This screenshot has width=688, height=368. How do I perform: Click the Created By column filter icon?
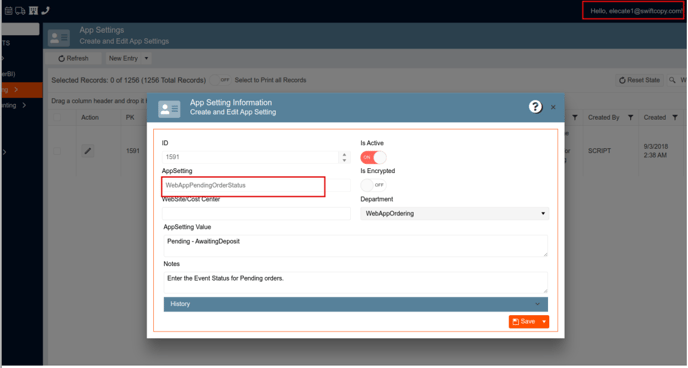tap(631, 118)
